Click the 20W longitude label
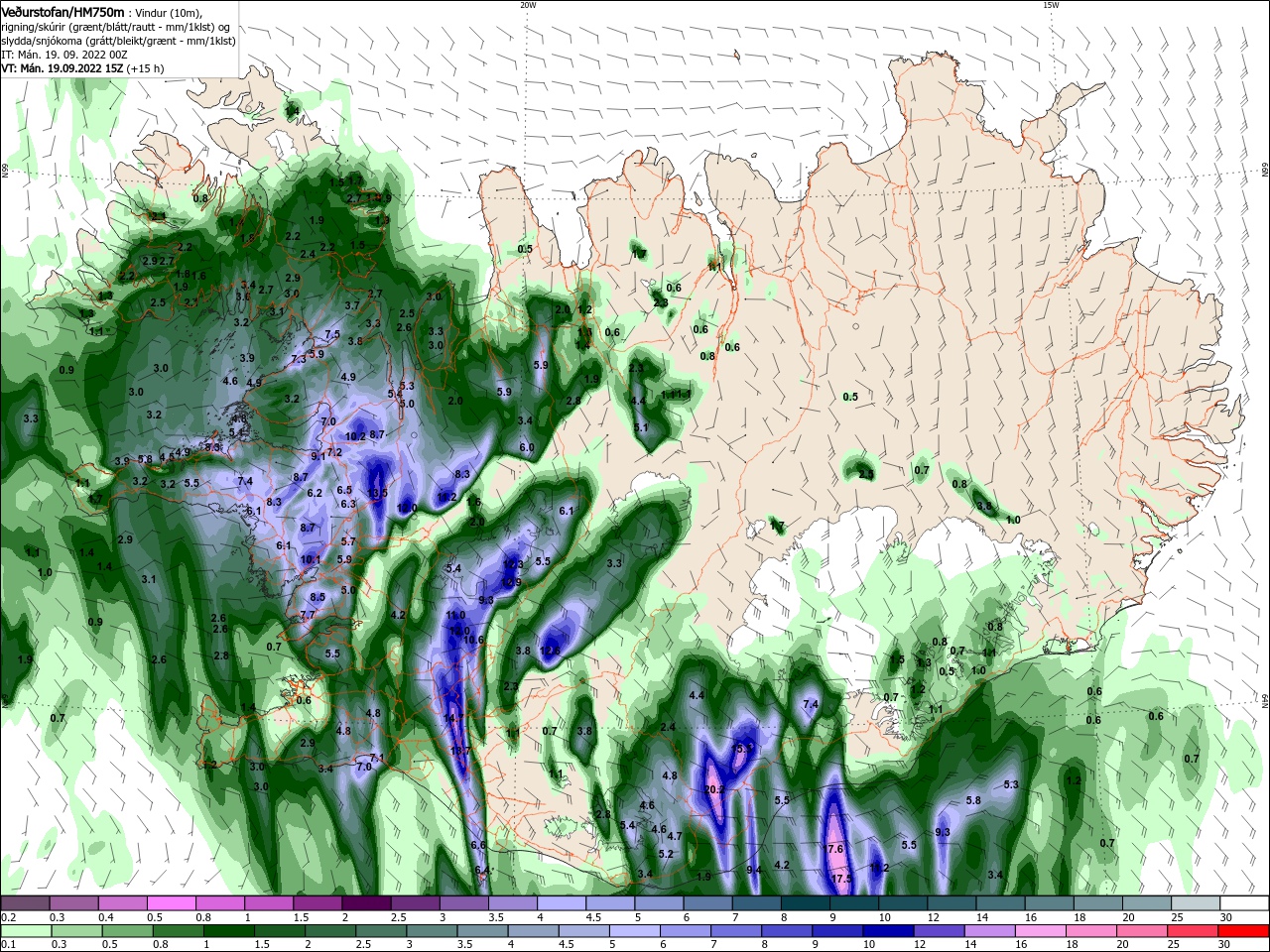This screenshot has width=1270, height=952. click(528, 5)
